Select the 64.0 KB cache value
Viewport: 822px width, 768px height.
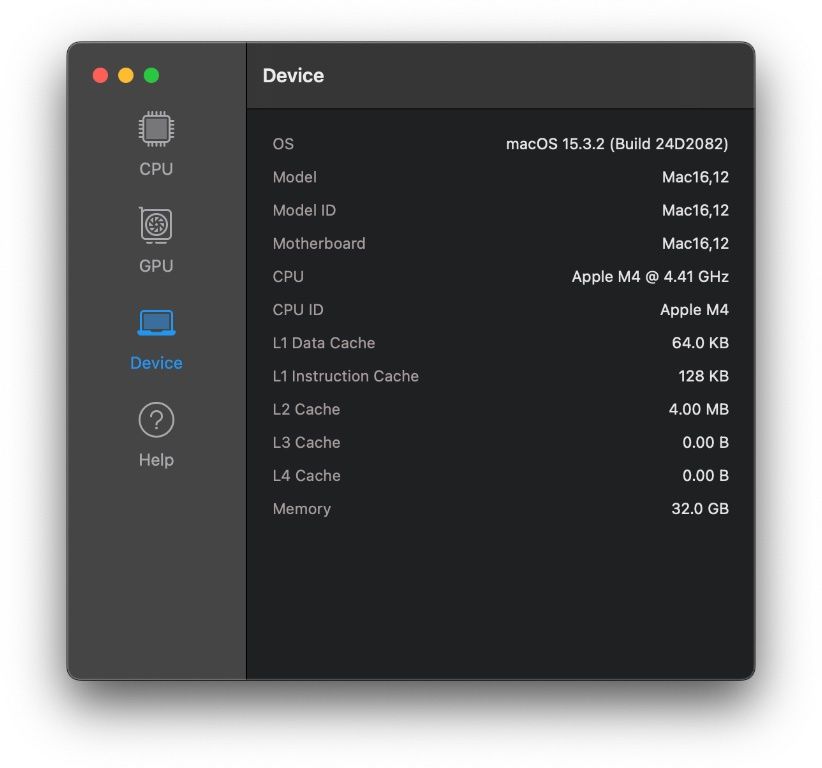pyautogui.click(x=700, y=343)
